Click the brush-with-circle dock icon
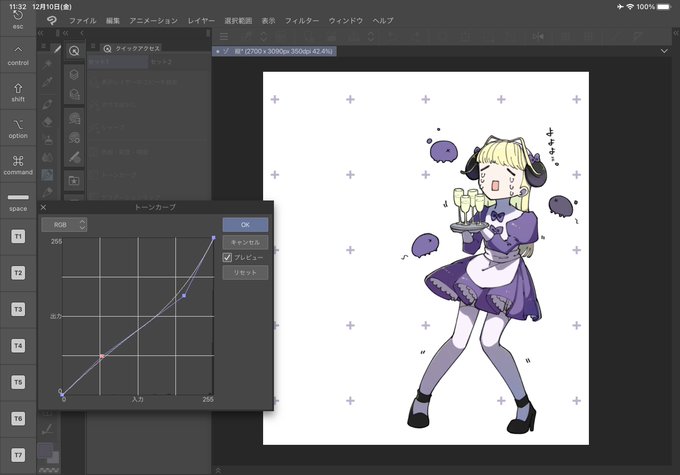680x475 pixels. (x=74, y=157)
